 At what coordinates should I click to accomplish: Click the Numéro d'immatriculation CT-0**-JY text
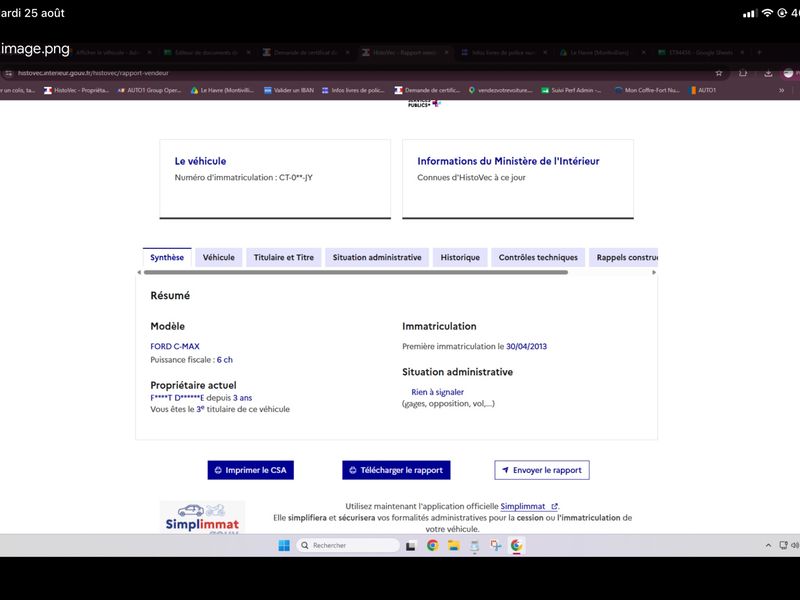(x=243, y=178)
